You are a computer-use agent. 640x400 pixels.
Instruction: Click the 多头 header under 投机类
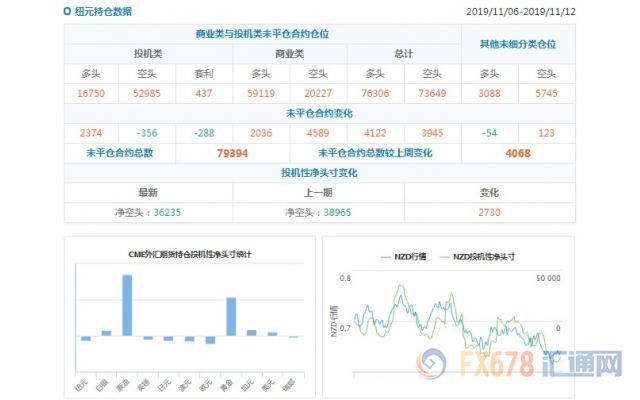tap(91, 74)
